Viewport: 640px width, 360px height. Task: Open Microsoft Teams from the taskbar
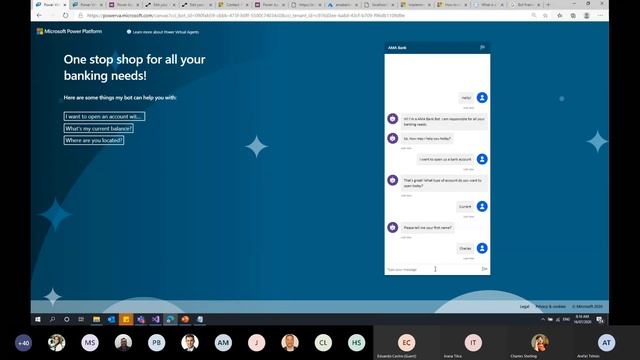pos(141,319)
